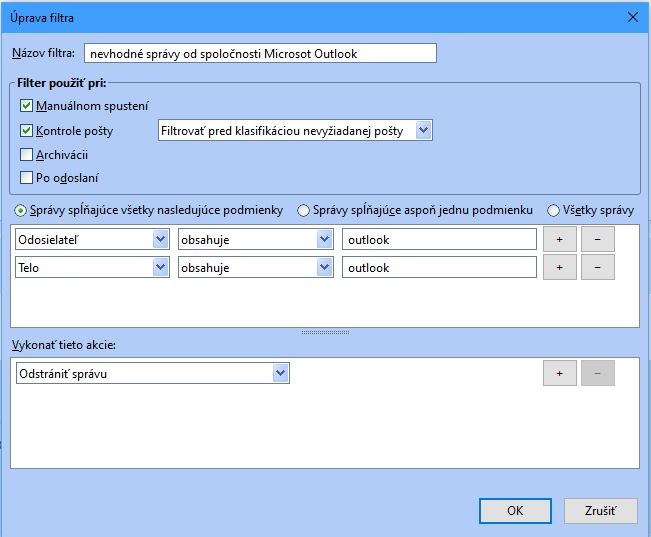Expand the Odstrániť správu action dropdown
The image size is (651, 537).
(152, 373)
